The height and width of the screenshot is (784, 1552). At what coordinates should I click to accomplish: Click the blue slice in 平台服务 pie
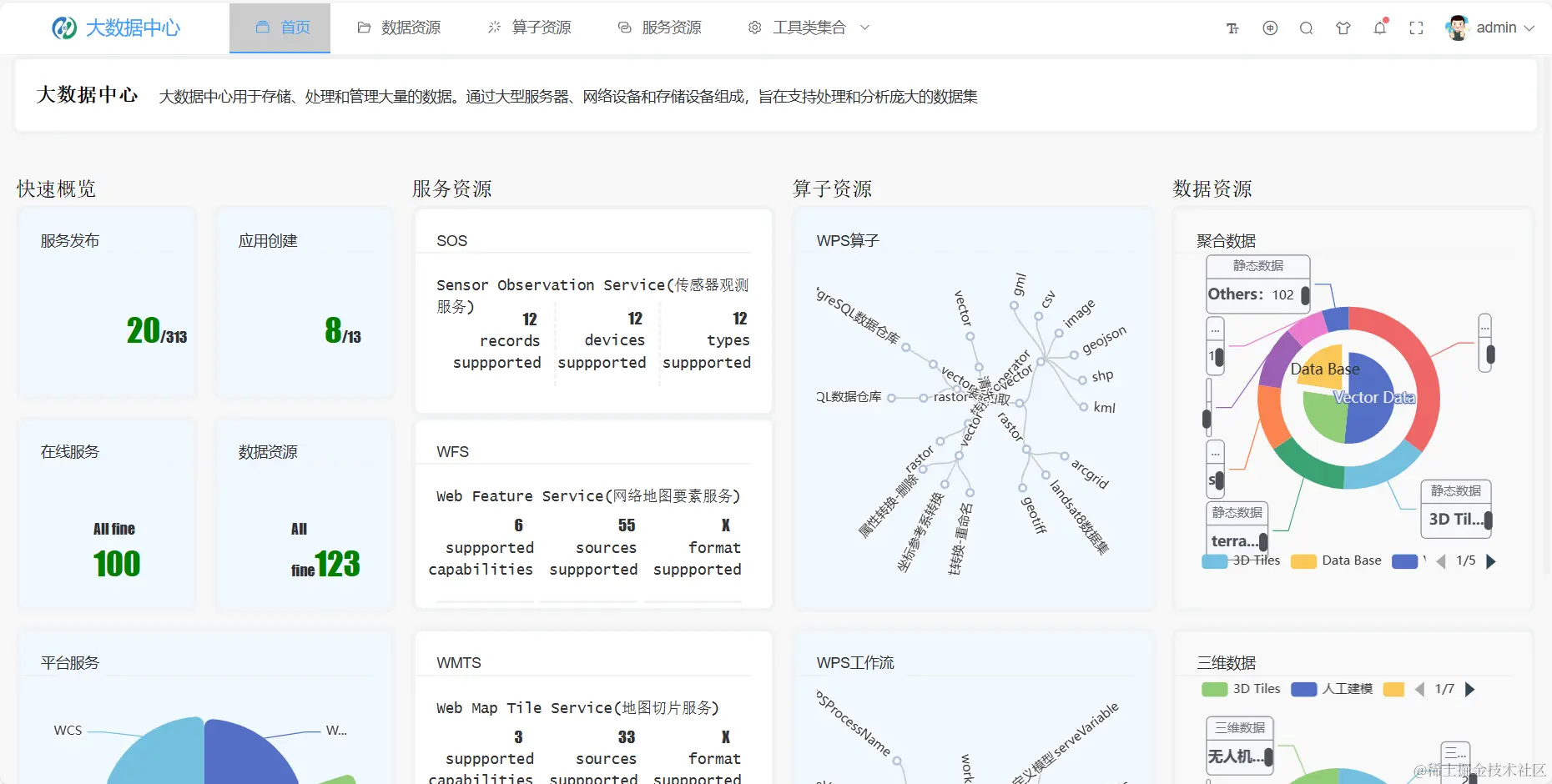tap(247, 752)
